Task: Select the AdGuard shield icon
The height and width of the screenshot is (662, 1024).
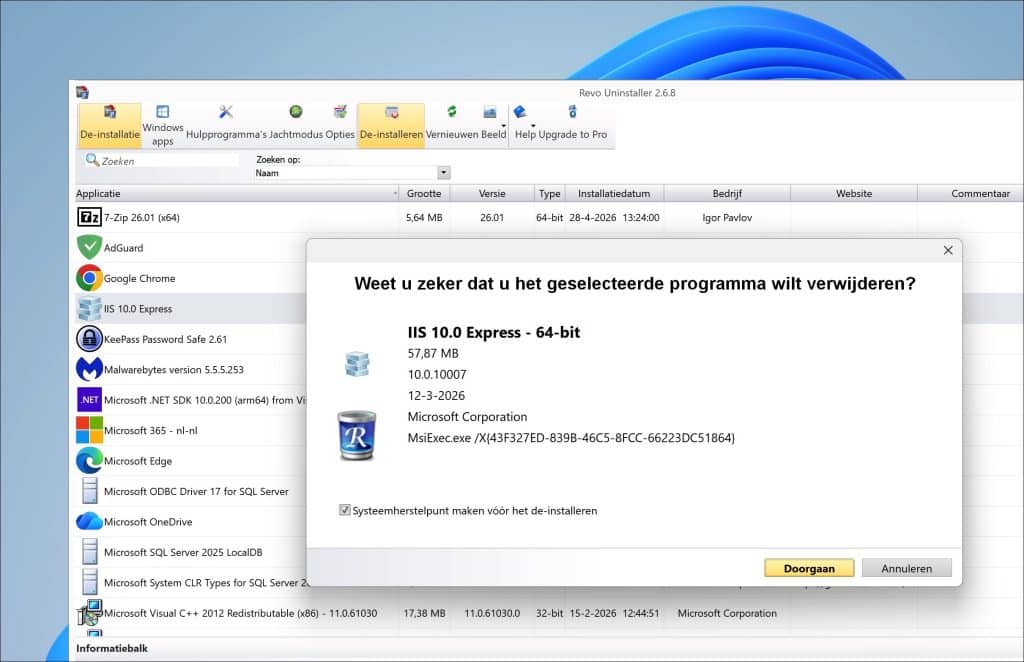Action: (x=89, y=247)
